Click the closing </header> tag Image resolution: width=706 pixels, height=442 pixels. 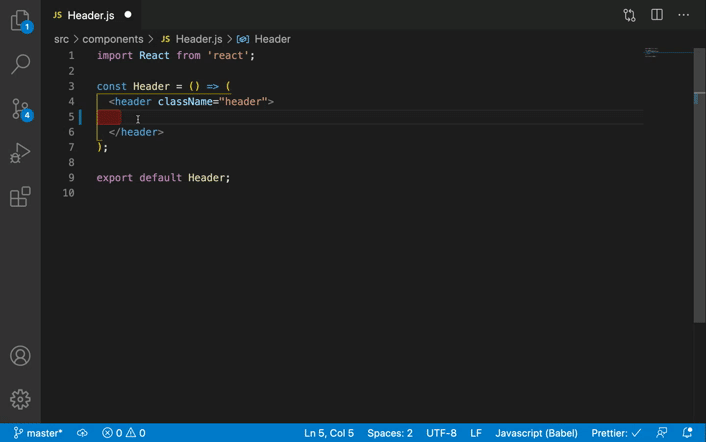[136, 132]
